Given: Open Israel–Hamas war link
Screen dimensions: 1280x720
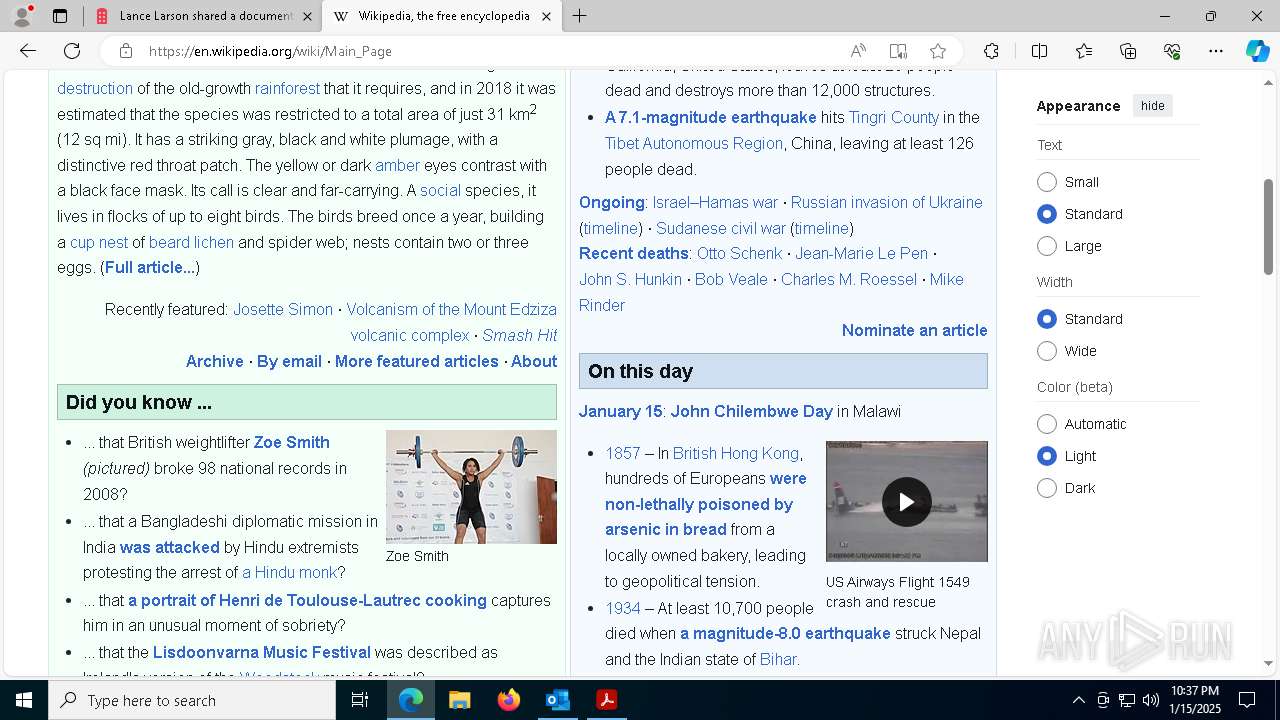Looking at the screenshot, I should point(715,202).
